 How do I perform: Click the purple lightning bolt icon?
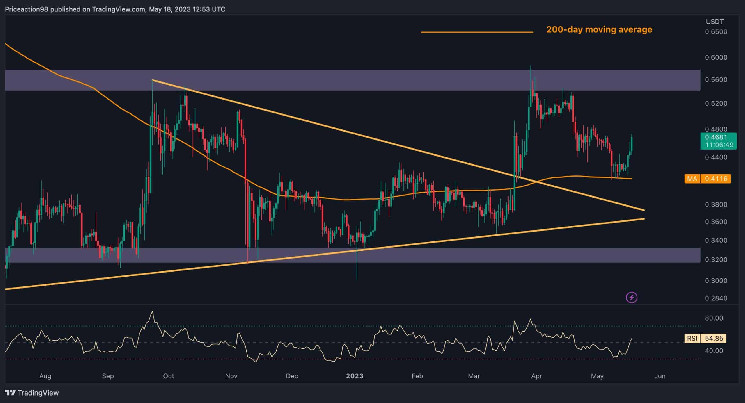[x=631, y=297]
